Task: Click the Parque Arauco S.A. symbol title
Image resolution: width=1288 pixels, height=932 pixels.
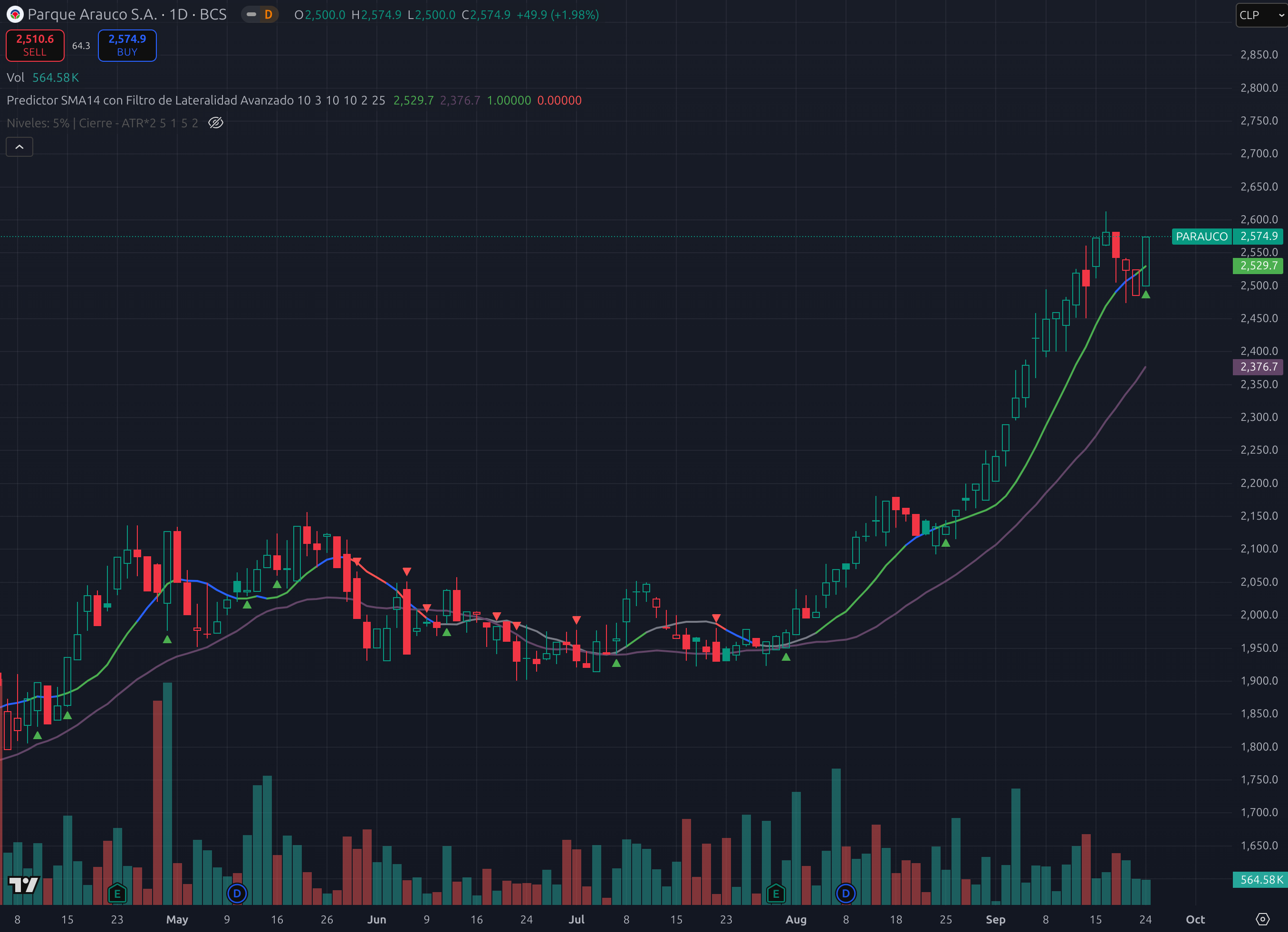Action: 92,15
